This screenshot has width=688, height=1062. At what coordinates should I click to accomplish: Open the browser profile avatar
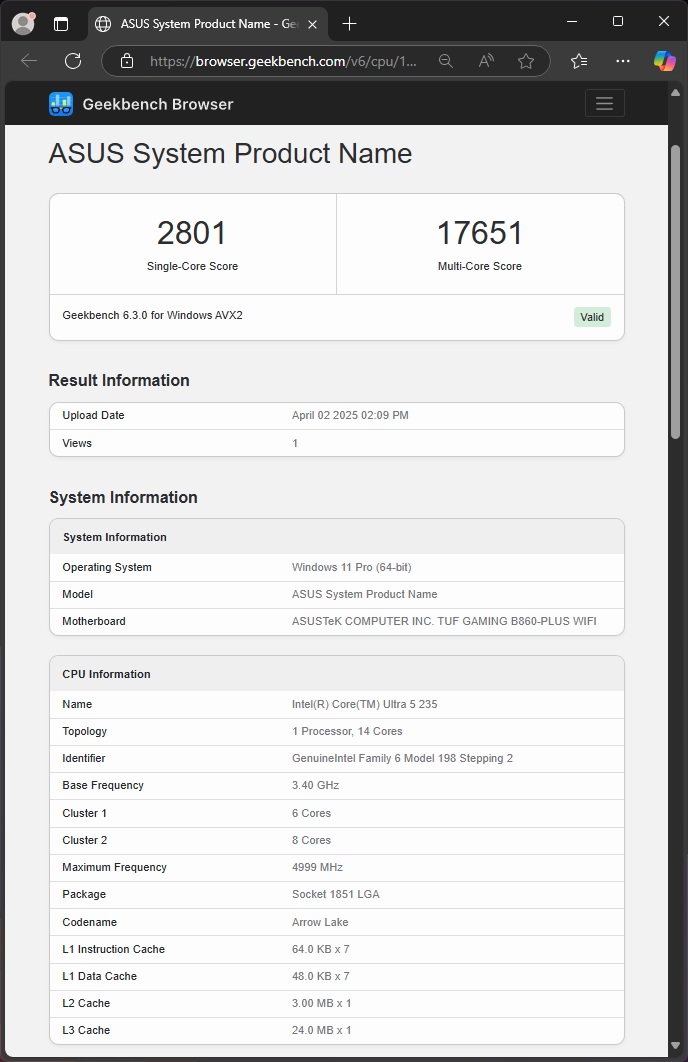tap(24, 24)
